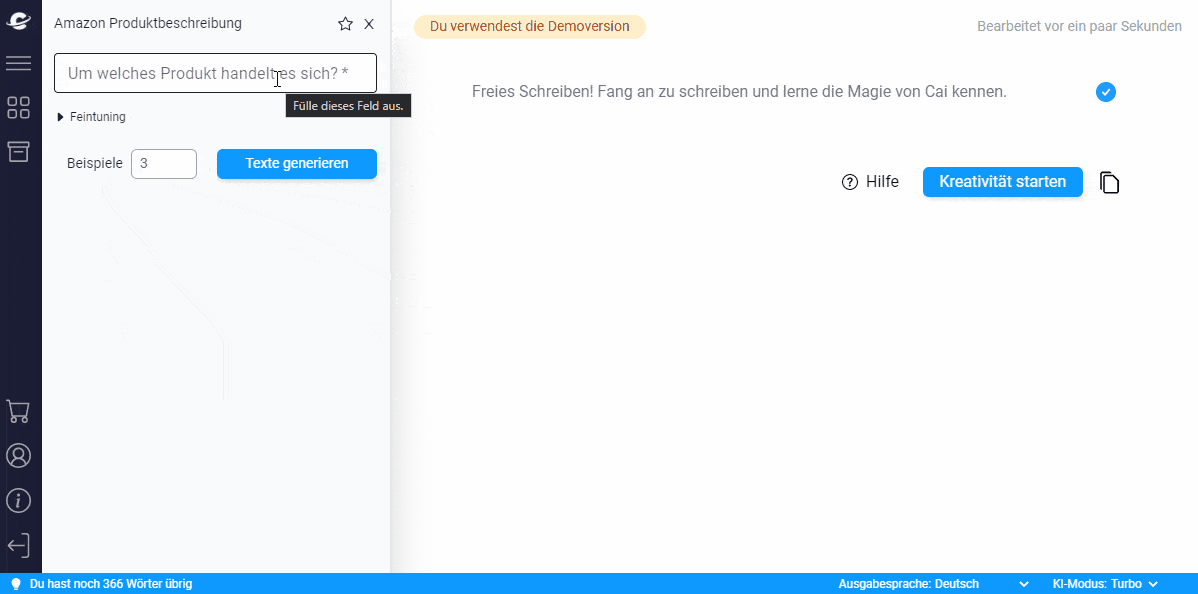
Task: Open the info icon in the sidebar
Action: click(18, 501)
